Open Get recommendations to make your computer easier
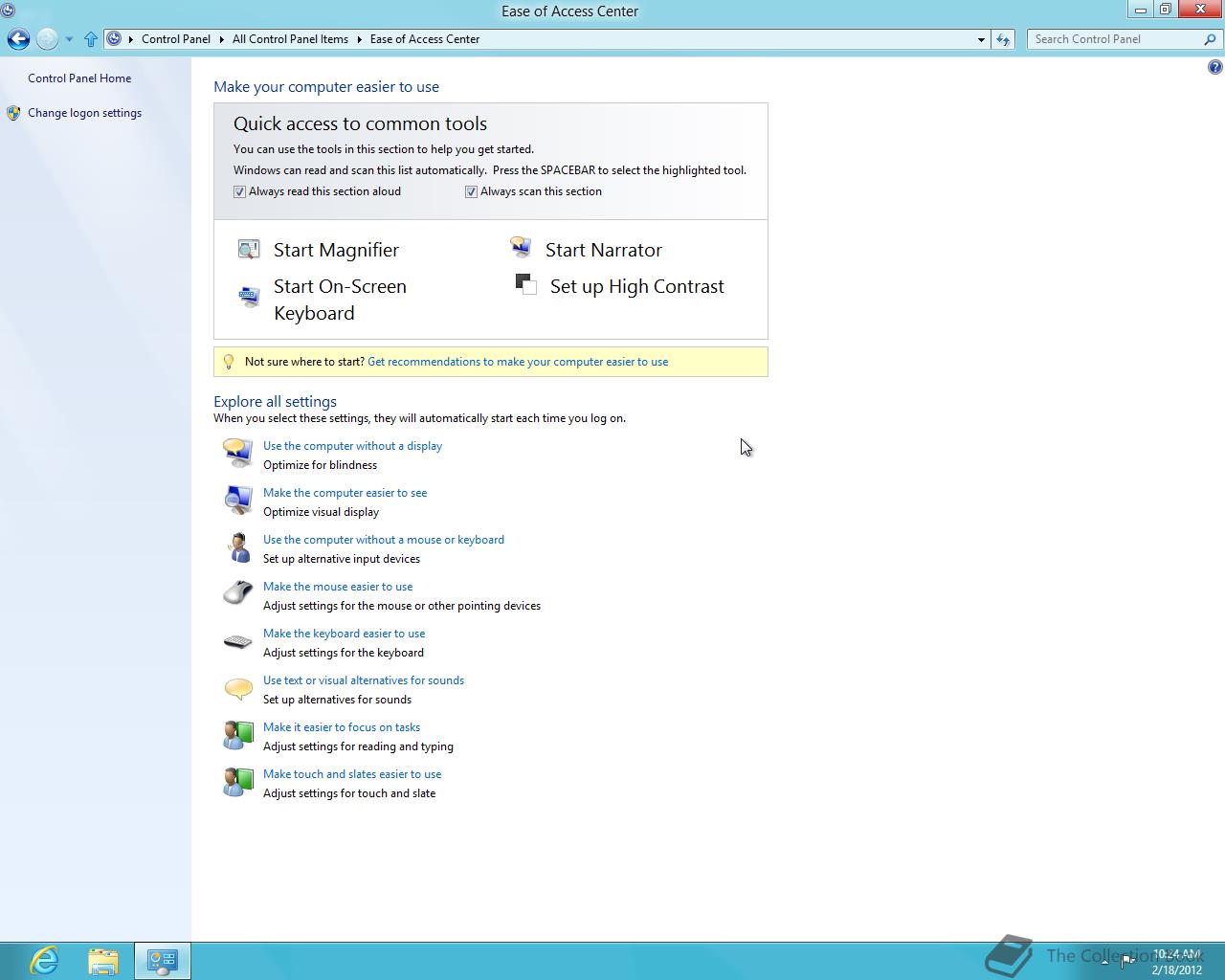The width and height of the screenshot is (1225, 980). (x=518, y=362)
